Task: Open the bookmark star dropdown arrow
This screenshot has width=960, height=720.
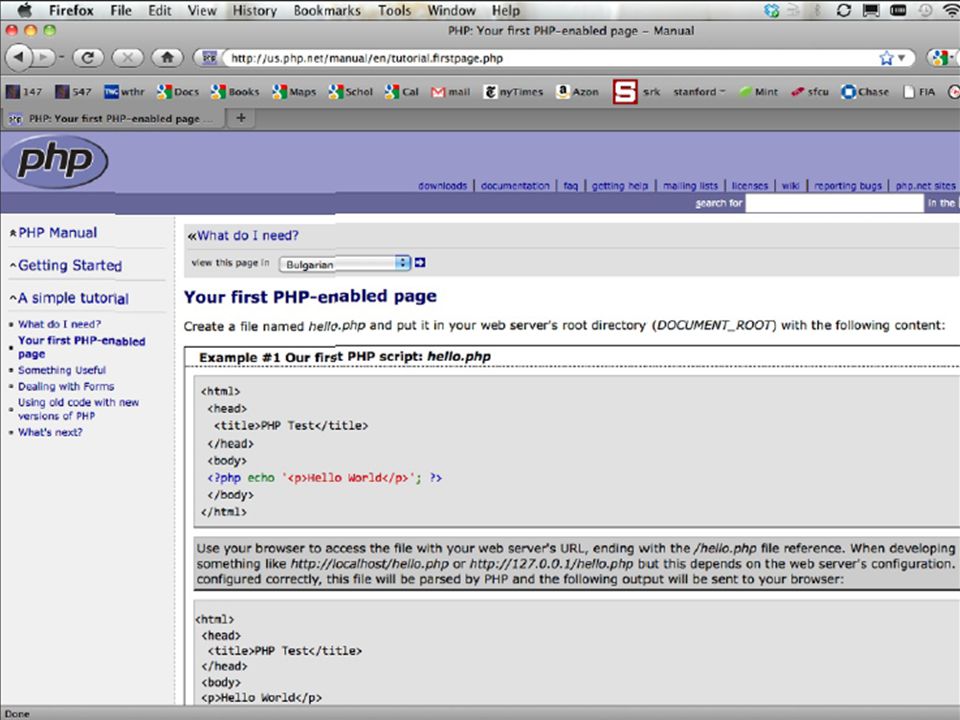Action: [x=901, y=58]
